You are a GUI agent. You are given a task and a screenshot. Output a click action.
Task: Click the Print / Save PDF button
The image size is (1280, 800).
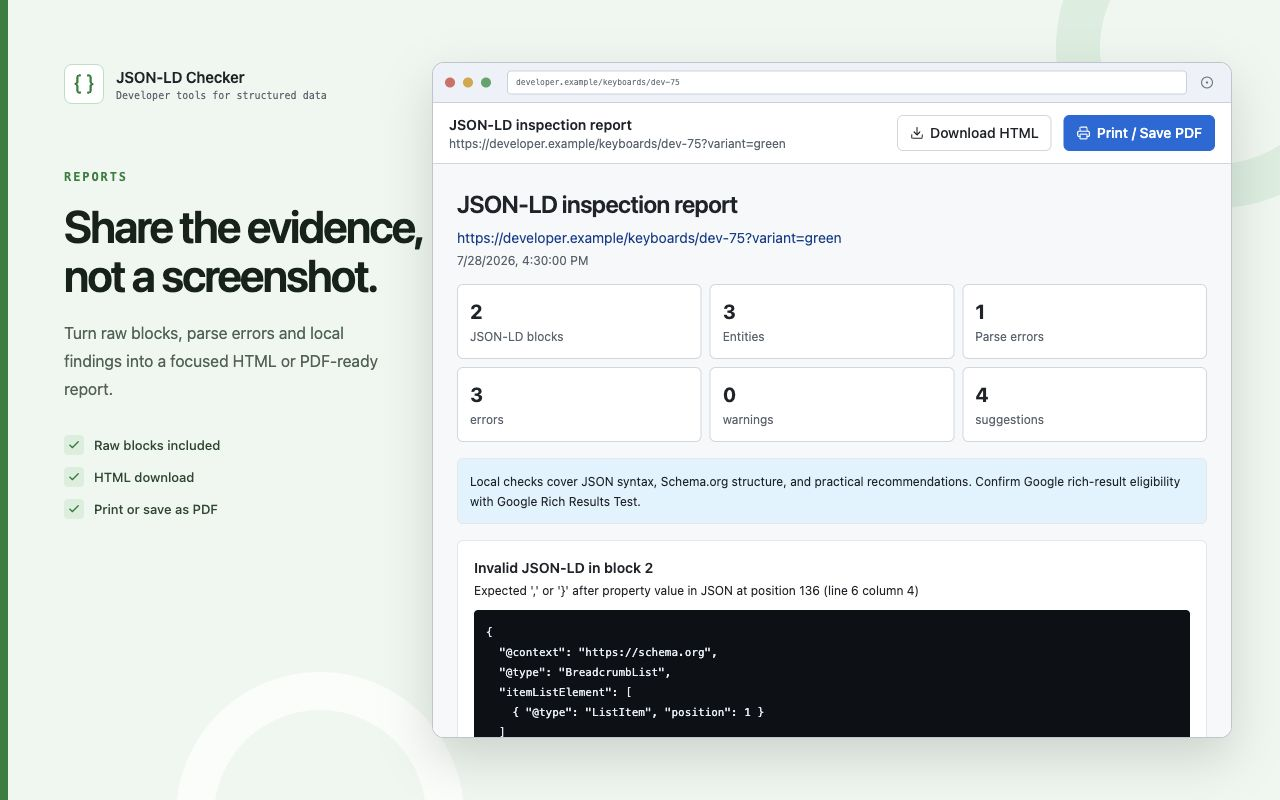point(1139,133)
